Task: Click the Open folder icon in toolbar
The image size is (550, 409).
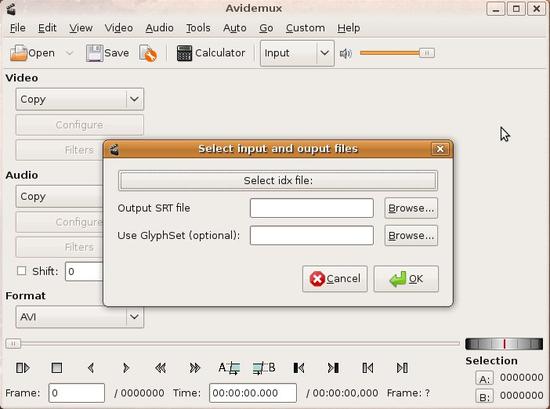Action: [19, 53]
